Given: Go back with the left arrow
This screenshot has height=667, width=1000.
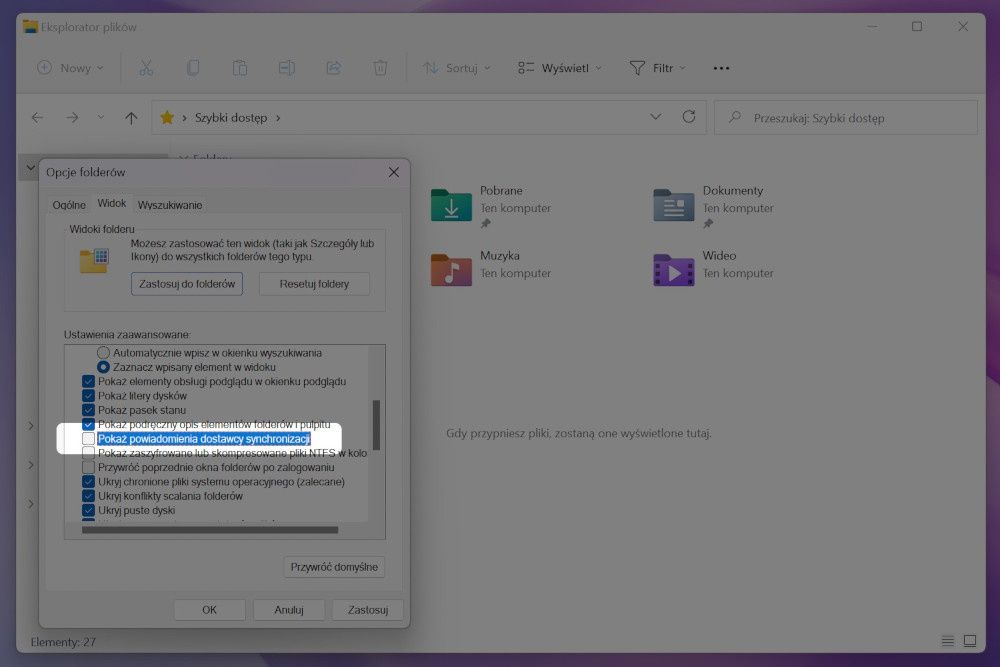Looking at the screenshot, I should (x=38, y=117).
